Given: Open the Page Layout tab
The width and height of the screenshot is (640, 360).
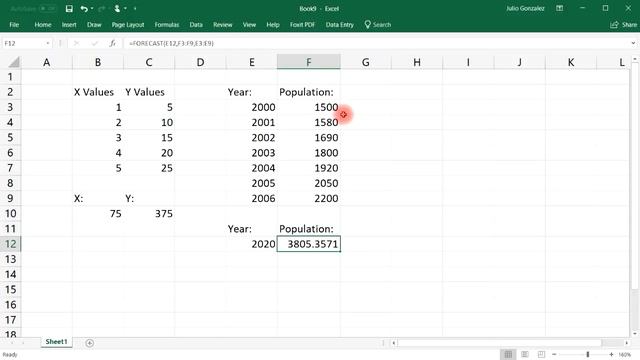Looking at the screenshot, I should click(x=128, y=25).
